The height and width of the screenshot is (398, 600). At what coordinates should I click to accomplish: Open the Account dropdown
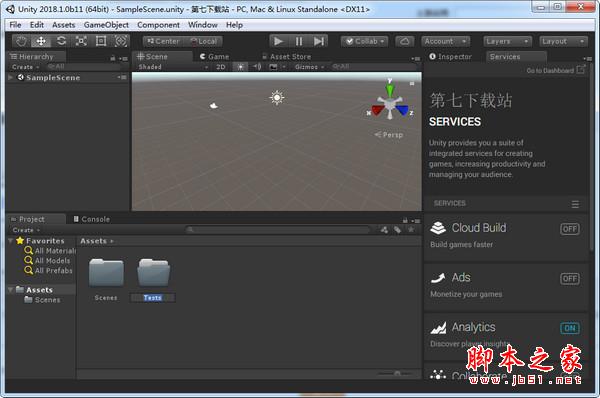[445, 41]
